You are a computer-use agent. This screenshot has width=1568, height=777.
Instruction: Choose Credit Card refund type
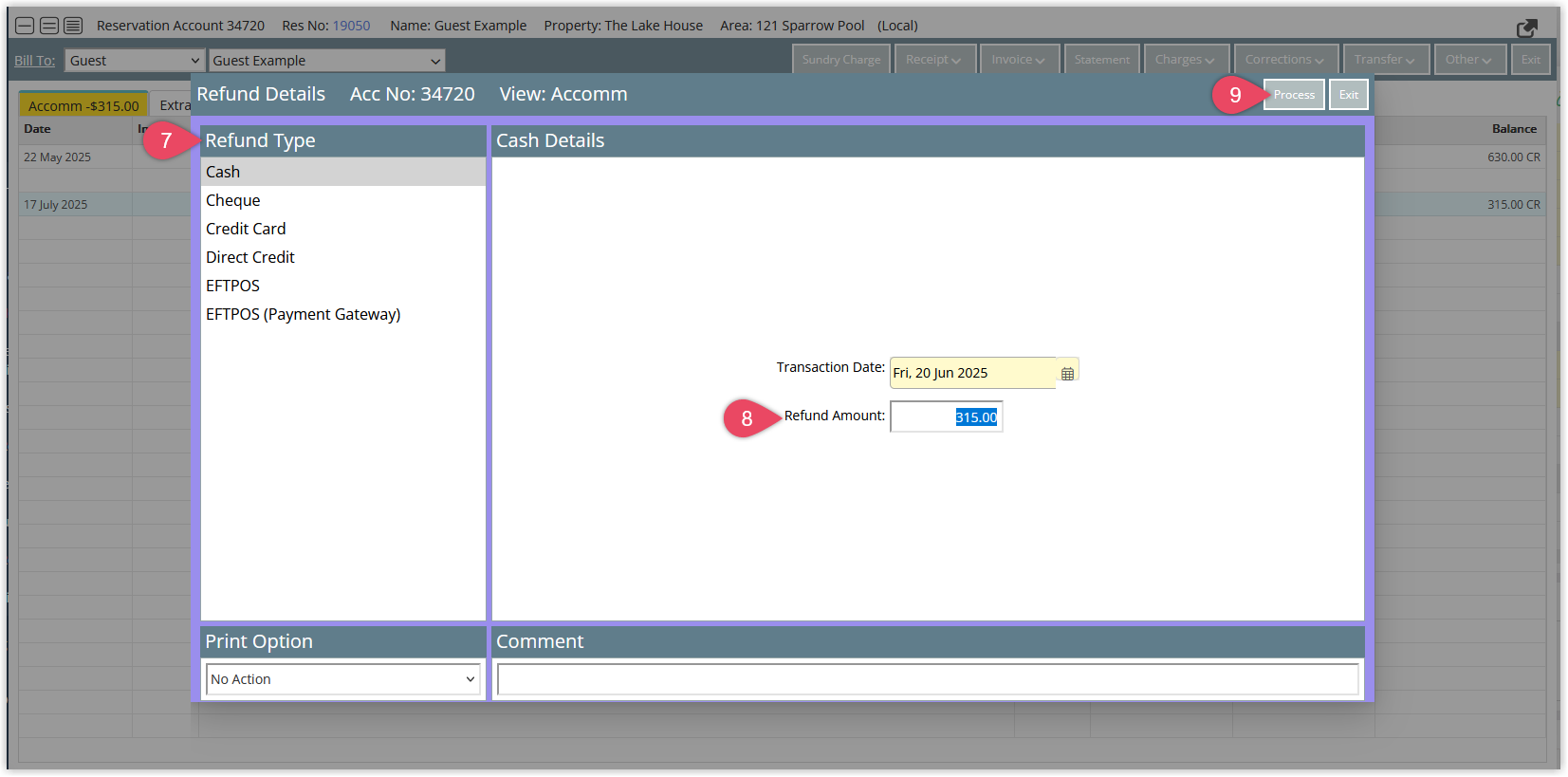pyautogui.click(x=343, y=229)
